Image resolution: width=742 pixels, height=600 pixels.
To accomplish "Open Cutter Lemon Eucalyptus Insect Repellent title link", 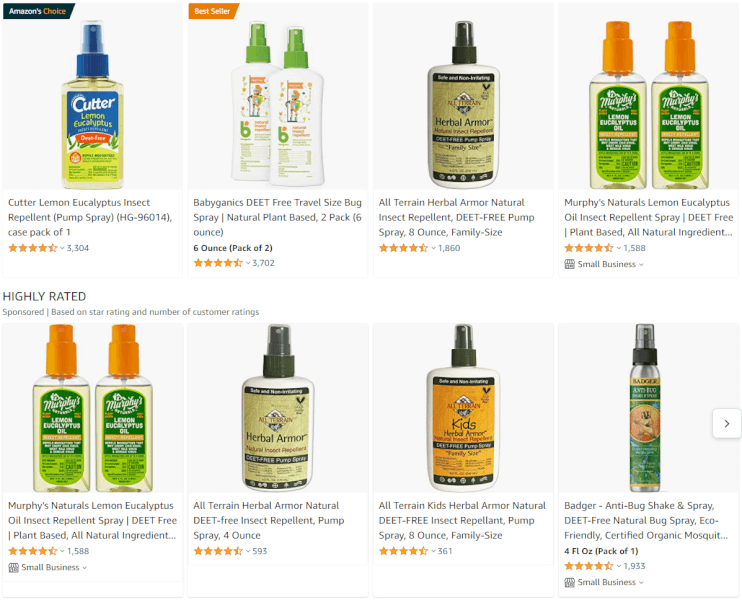I will pos(89,217).
